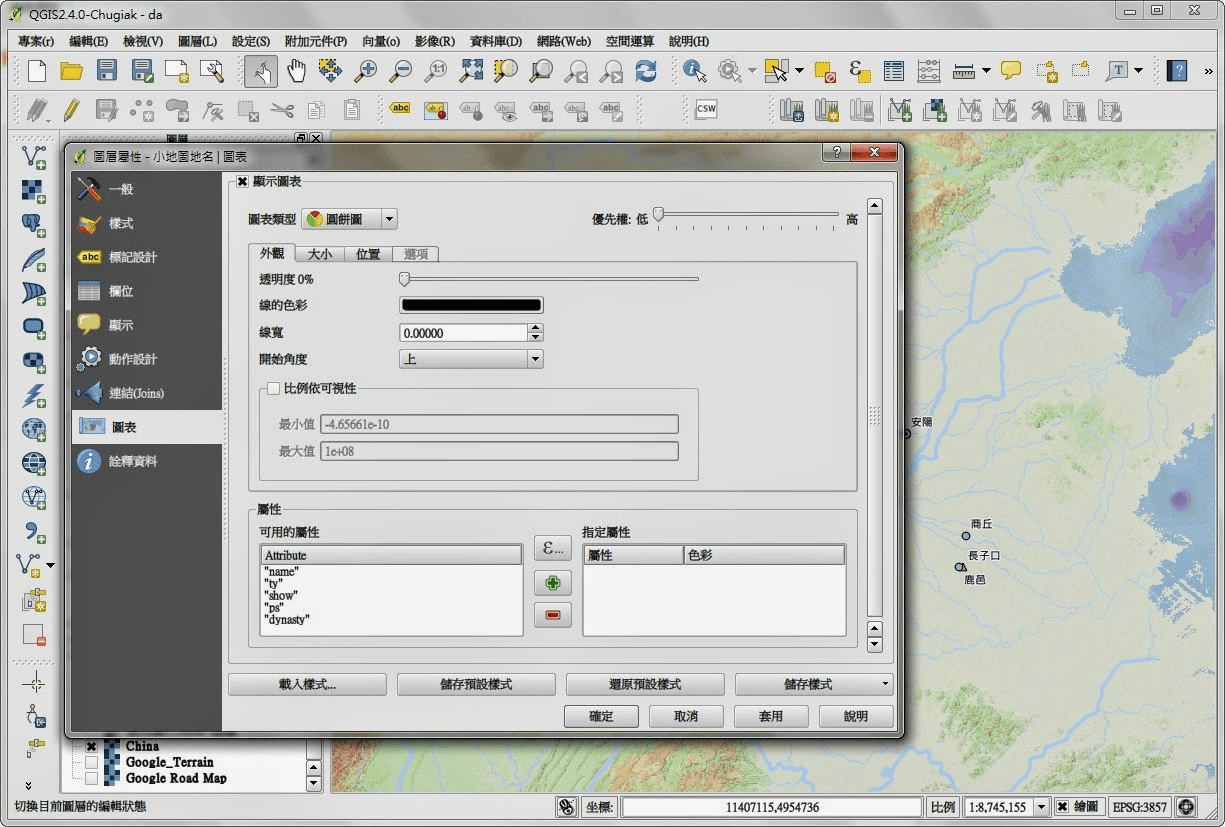Screen dimensions: 1225x827
Task: Click the 套用 button
Action: [x=771, y=716]
